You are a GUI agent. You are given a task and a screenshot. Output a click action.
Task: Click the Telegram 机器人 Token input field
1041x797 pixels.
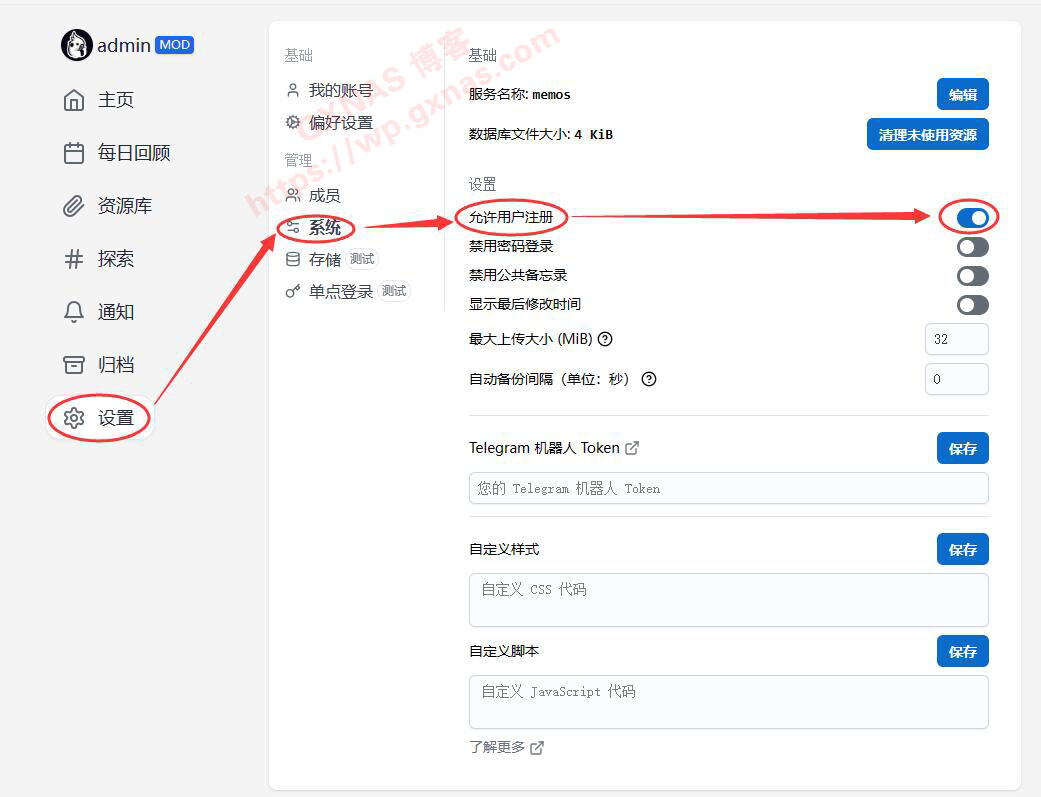pyautogui.click(x=728, y=488)
